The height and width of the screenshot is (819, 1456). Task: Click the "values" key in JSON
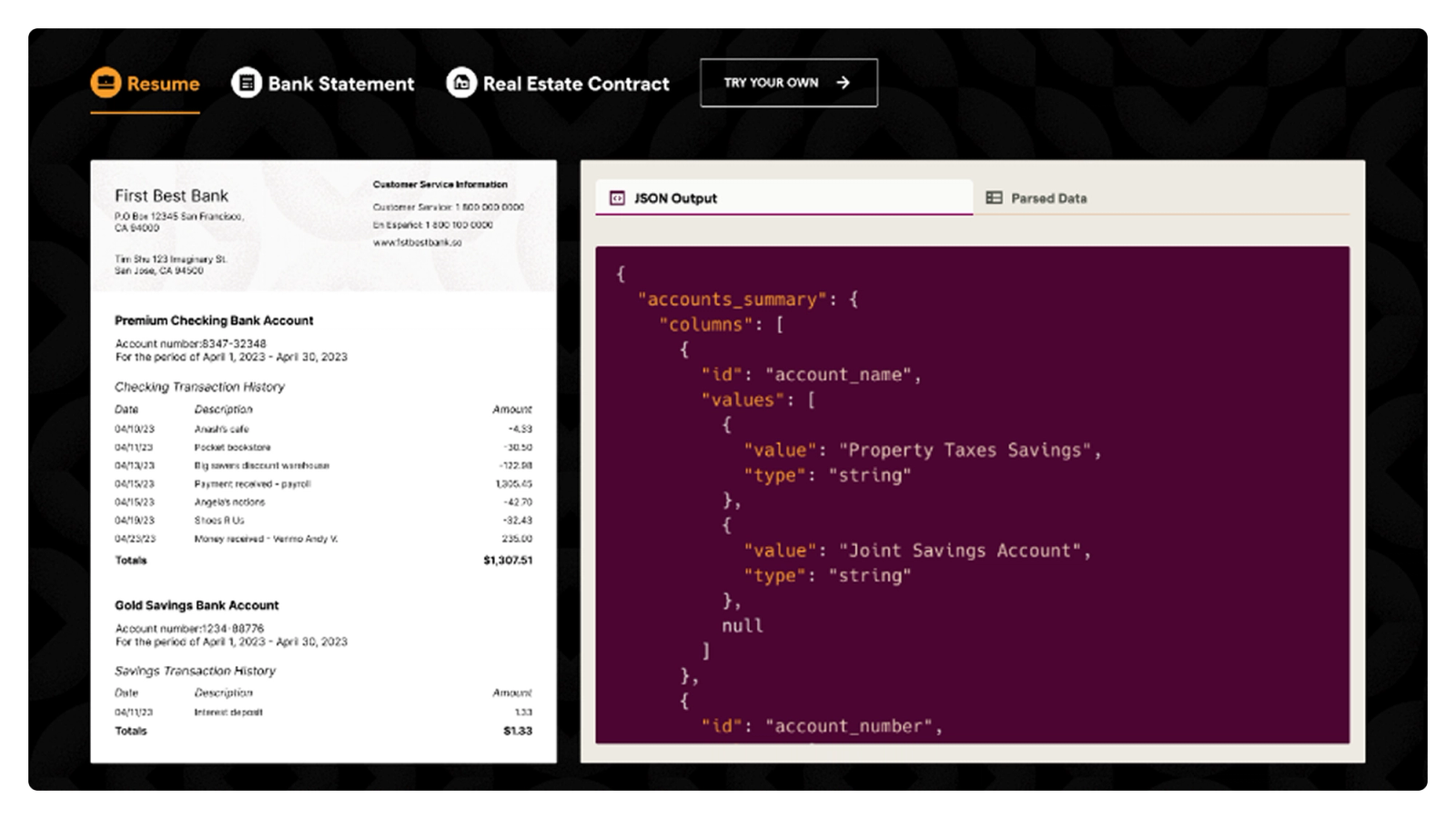(743, 400)
